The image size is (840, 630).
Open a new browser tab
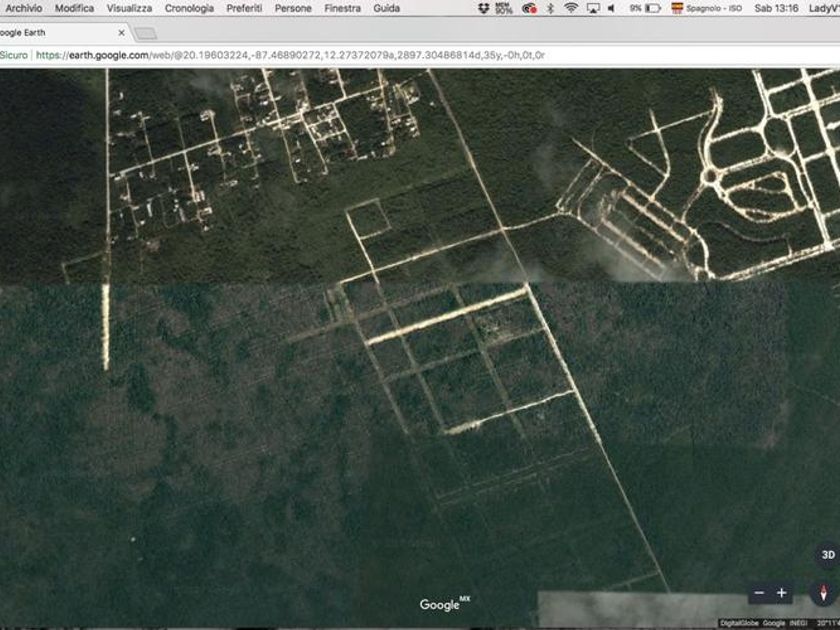[x=145, y=33]
